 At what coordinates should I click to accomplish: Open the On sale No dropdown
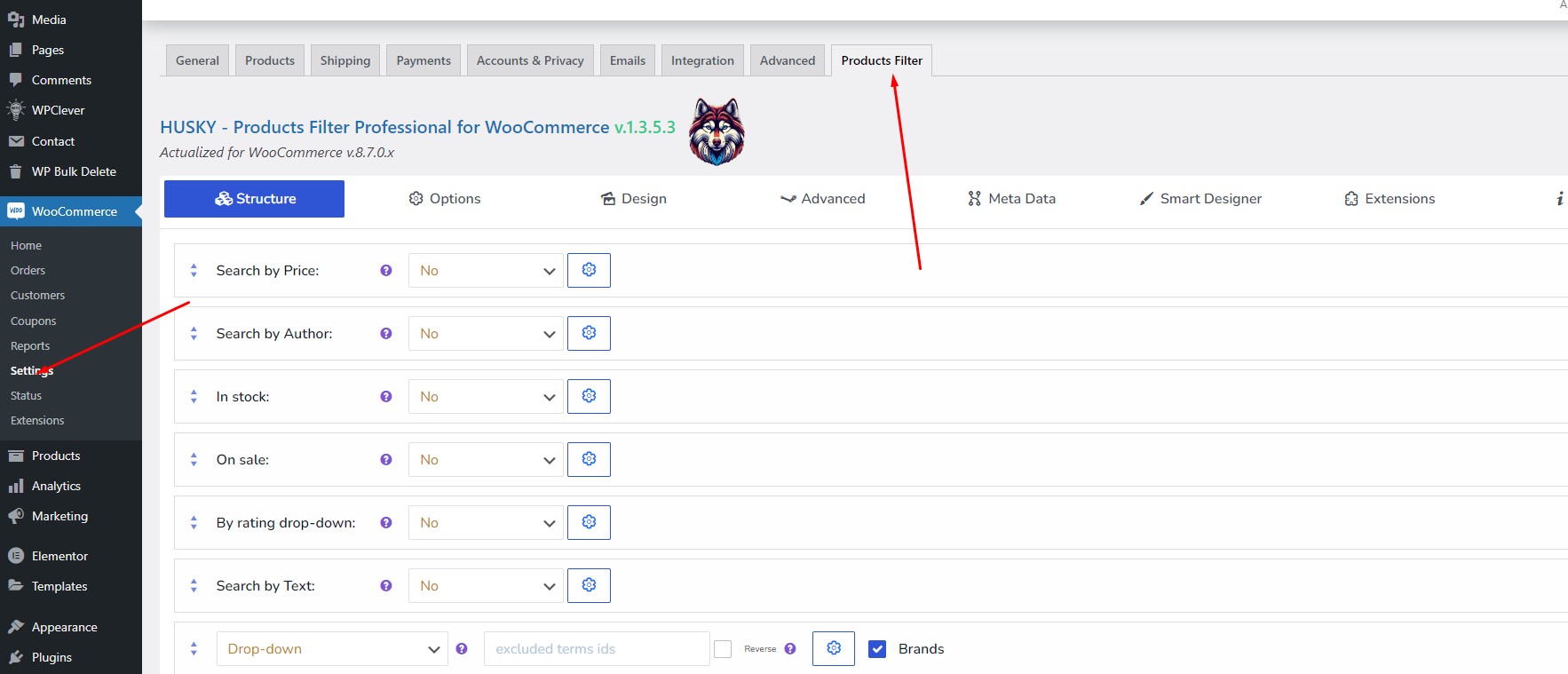pyautogui.click(x=486, y=459)
